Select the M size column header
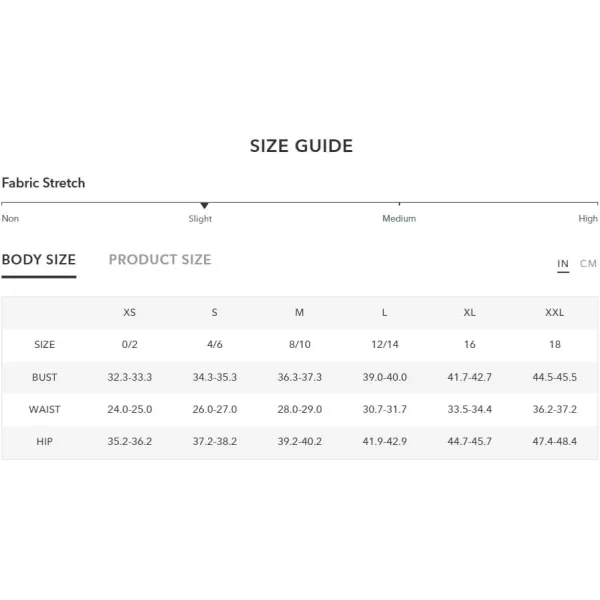Viewport: 600px width, 600px height. (299, 312)
